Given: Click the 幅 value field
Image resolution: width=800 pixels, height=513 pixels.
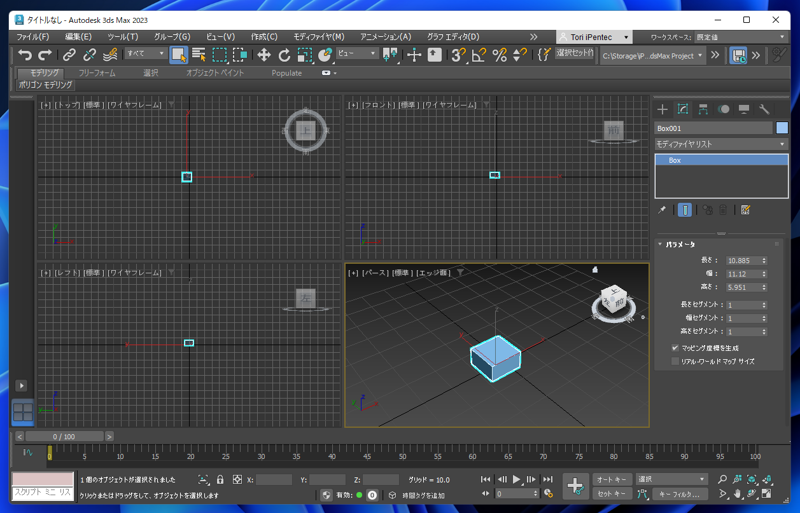Looking at the screenshot, I should click(x=742, y=274).
